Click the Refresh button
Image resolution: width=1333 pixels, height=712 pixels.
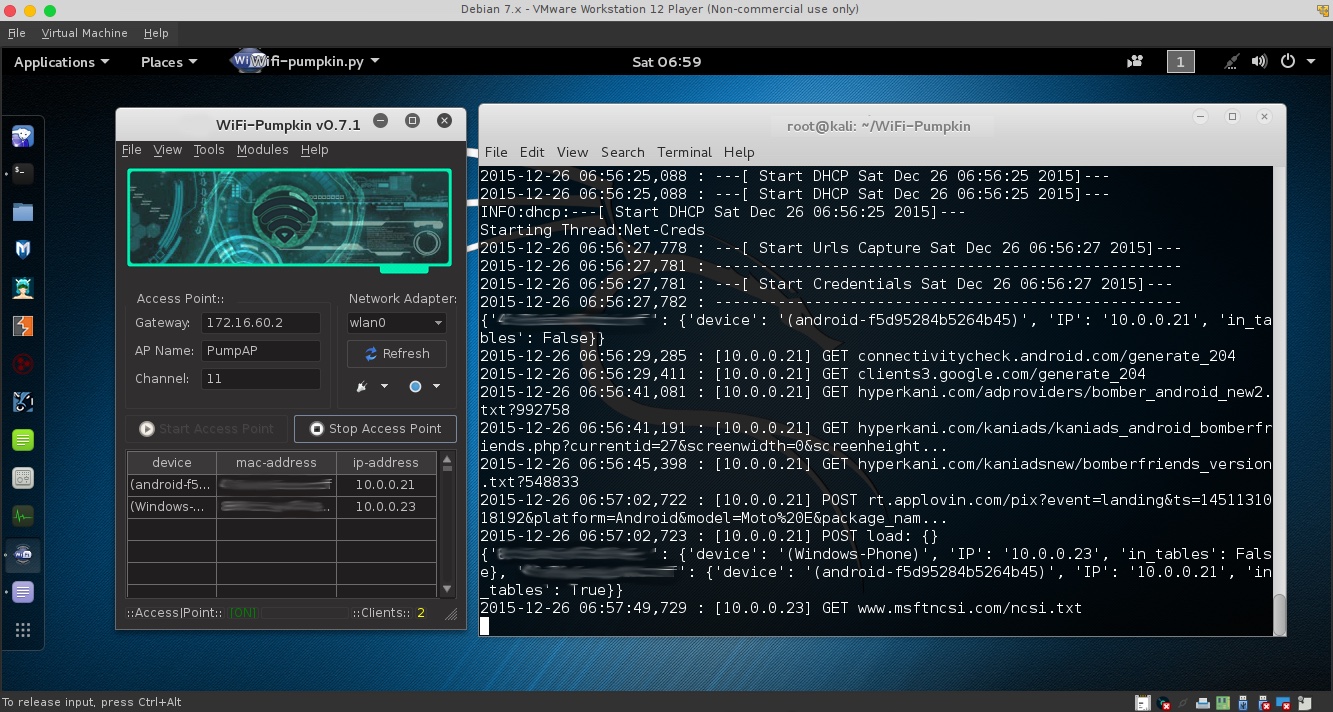point(396,354)
